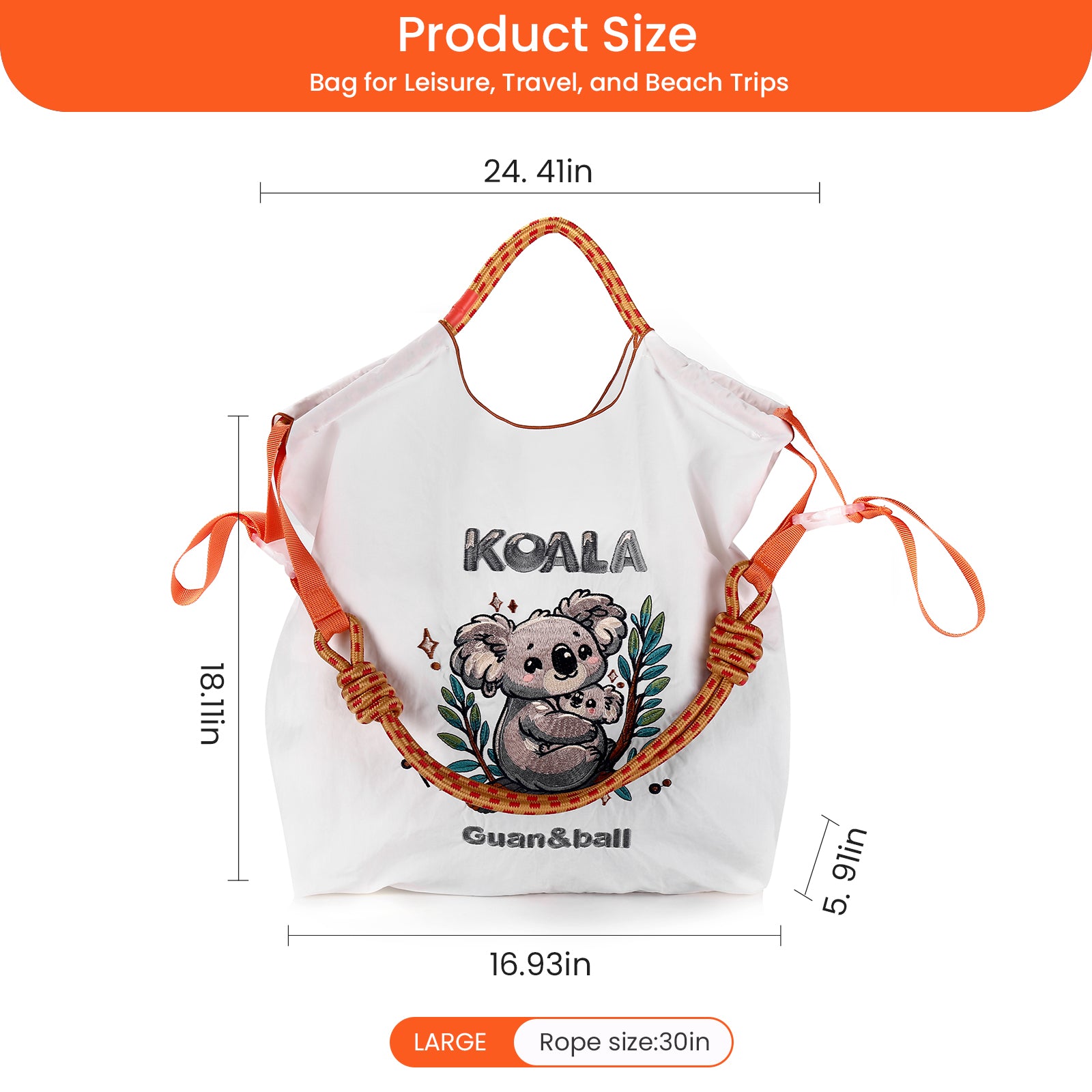This screenshot has height=1092, width=1092.
Task: Select the LARGE size label
Action: 450,1042
